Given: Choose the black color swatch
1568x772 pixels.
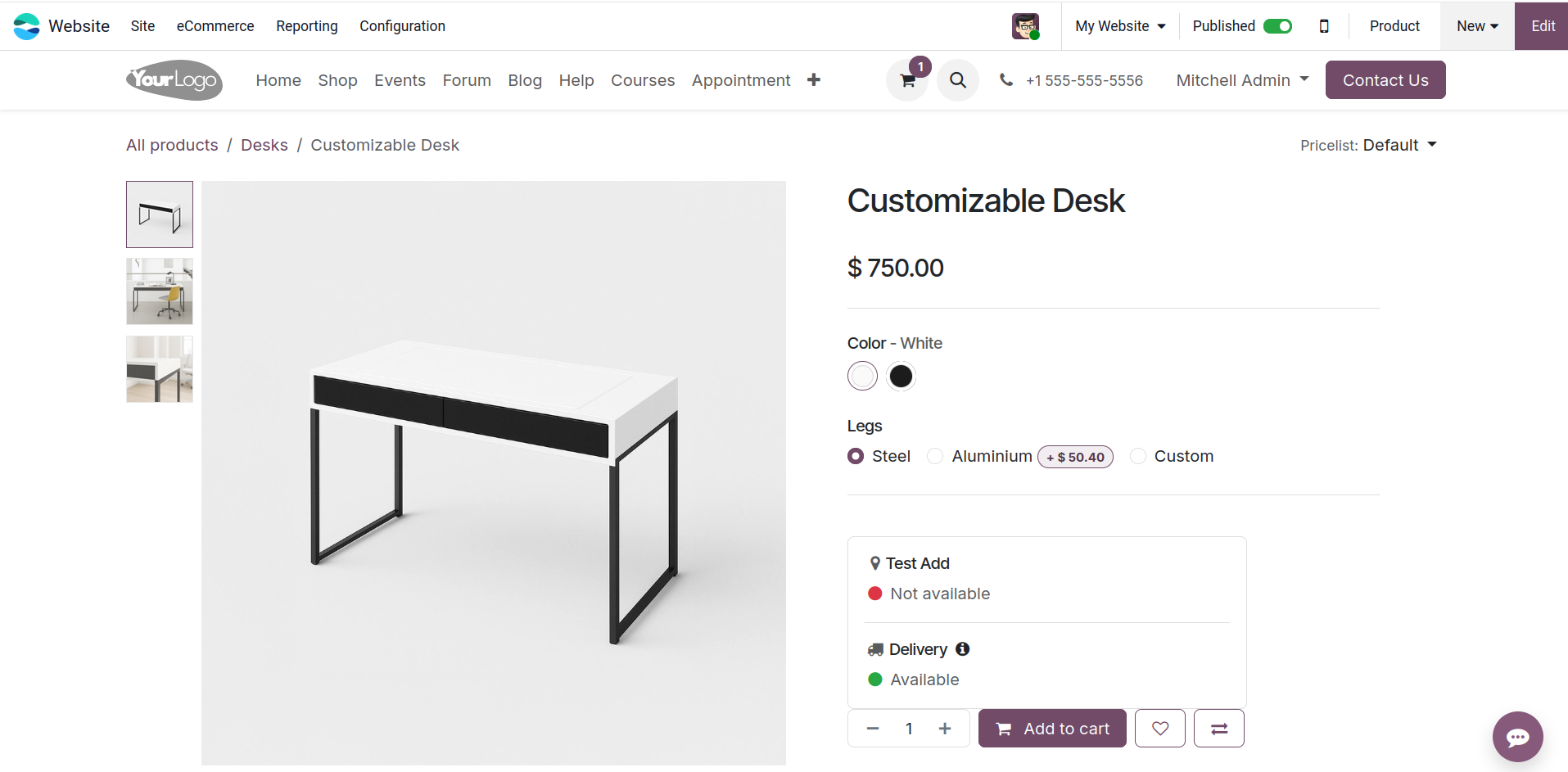Looking at the screenshot, I should (x=901, y=376).
